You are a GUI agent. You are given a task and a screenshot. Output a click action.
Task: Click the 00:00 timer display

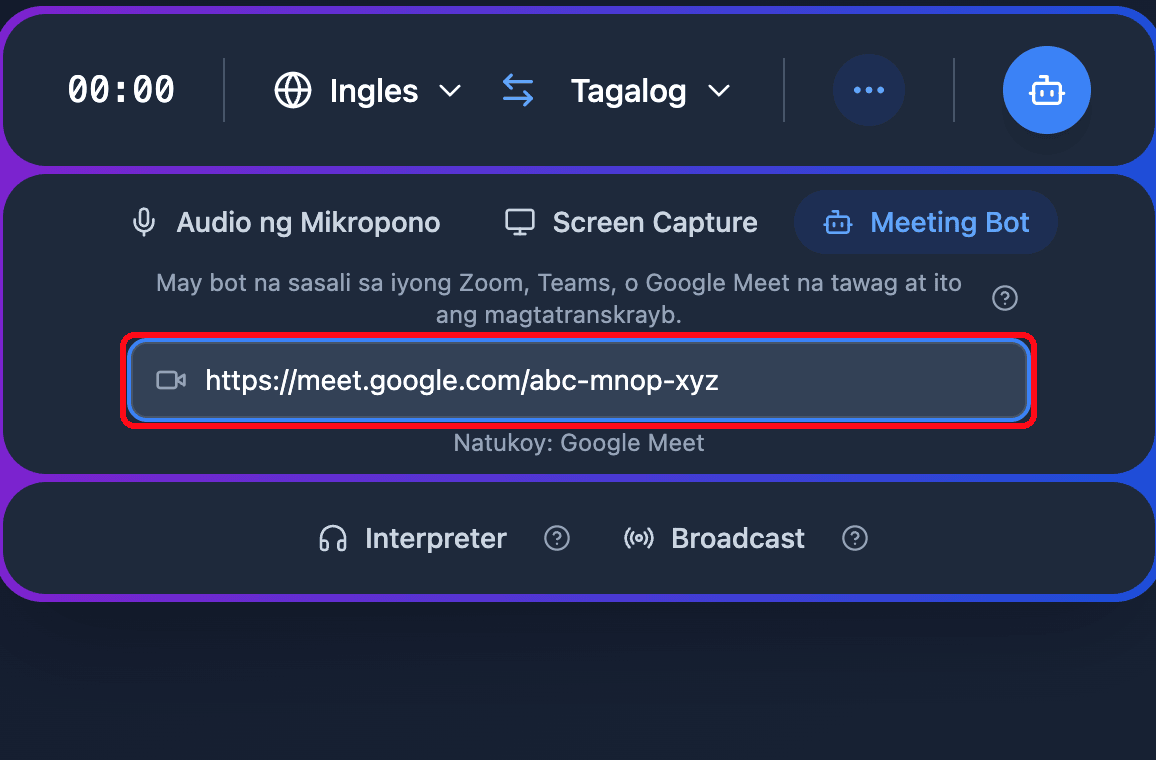click(x=122, y=90)
